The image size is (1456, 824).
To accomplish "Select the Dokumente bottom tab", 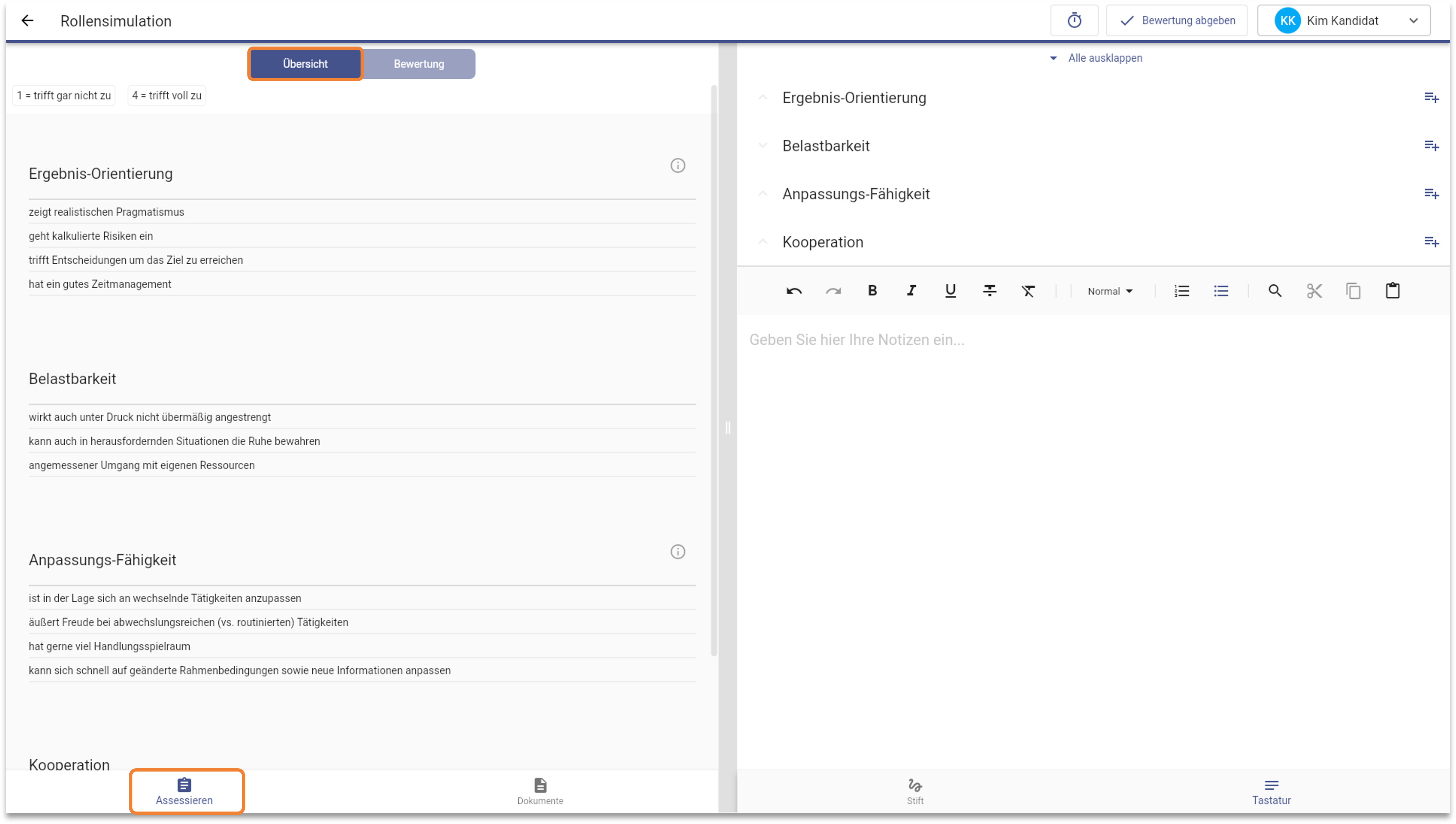I will [x=540, y=791].
